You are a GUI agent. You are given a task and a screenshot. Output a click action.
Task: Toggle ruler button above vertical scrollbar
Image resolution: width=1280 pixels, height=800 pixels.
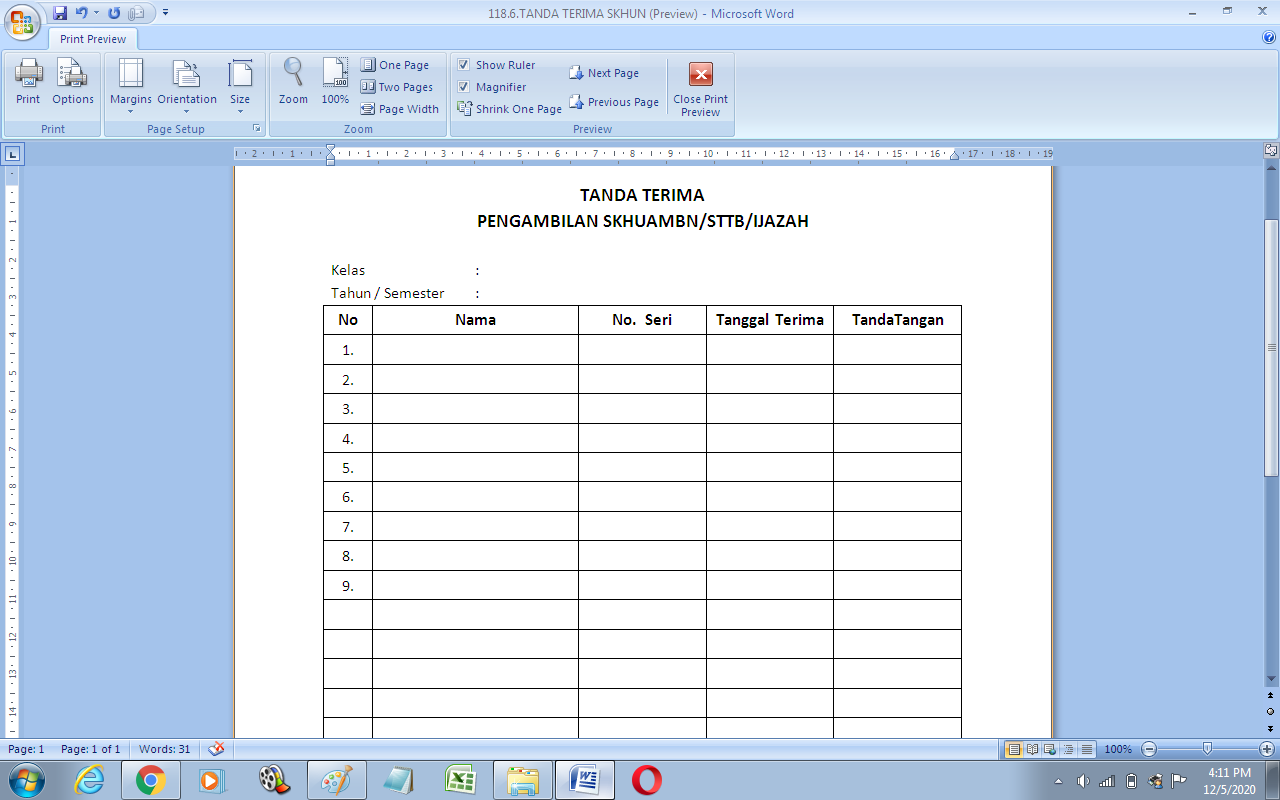[x=1271, y=151]
